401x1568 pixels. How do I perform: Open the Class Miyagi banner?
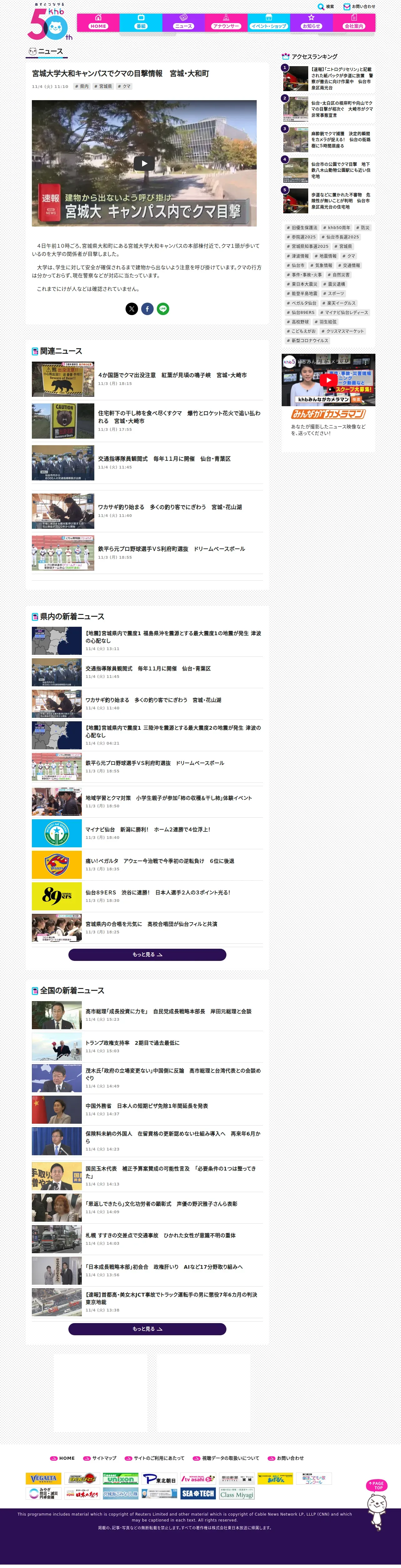pyautogui.click(x=236, y=1493)
